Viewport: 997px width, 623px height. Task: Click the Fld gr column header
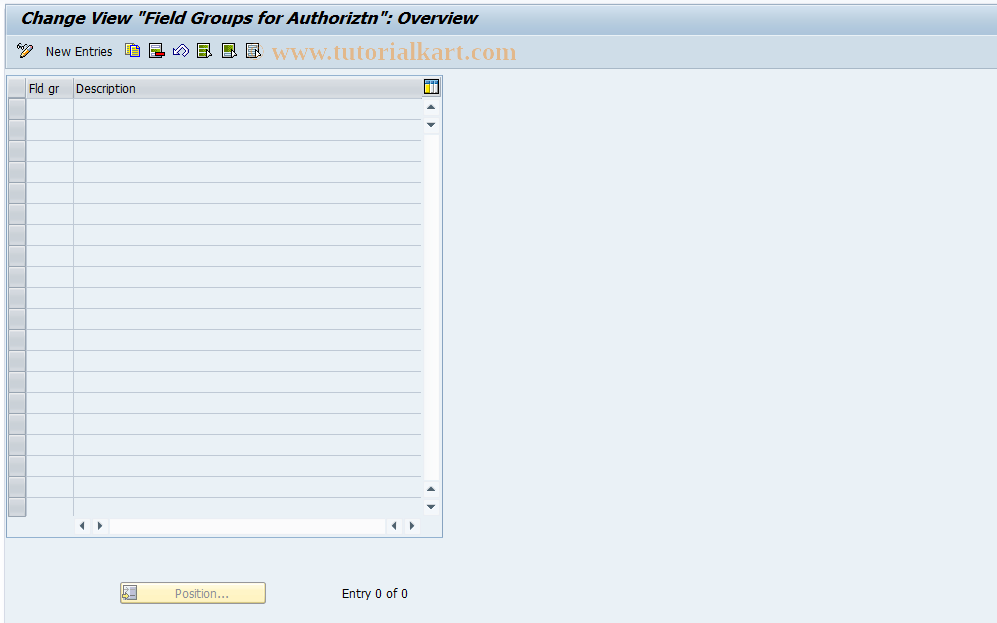(50, 88)
